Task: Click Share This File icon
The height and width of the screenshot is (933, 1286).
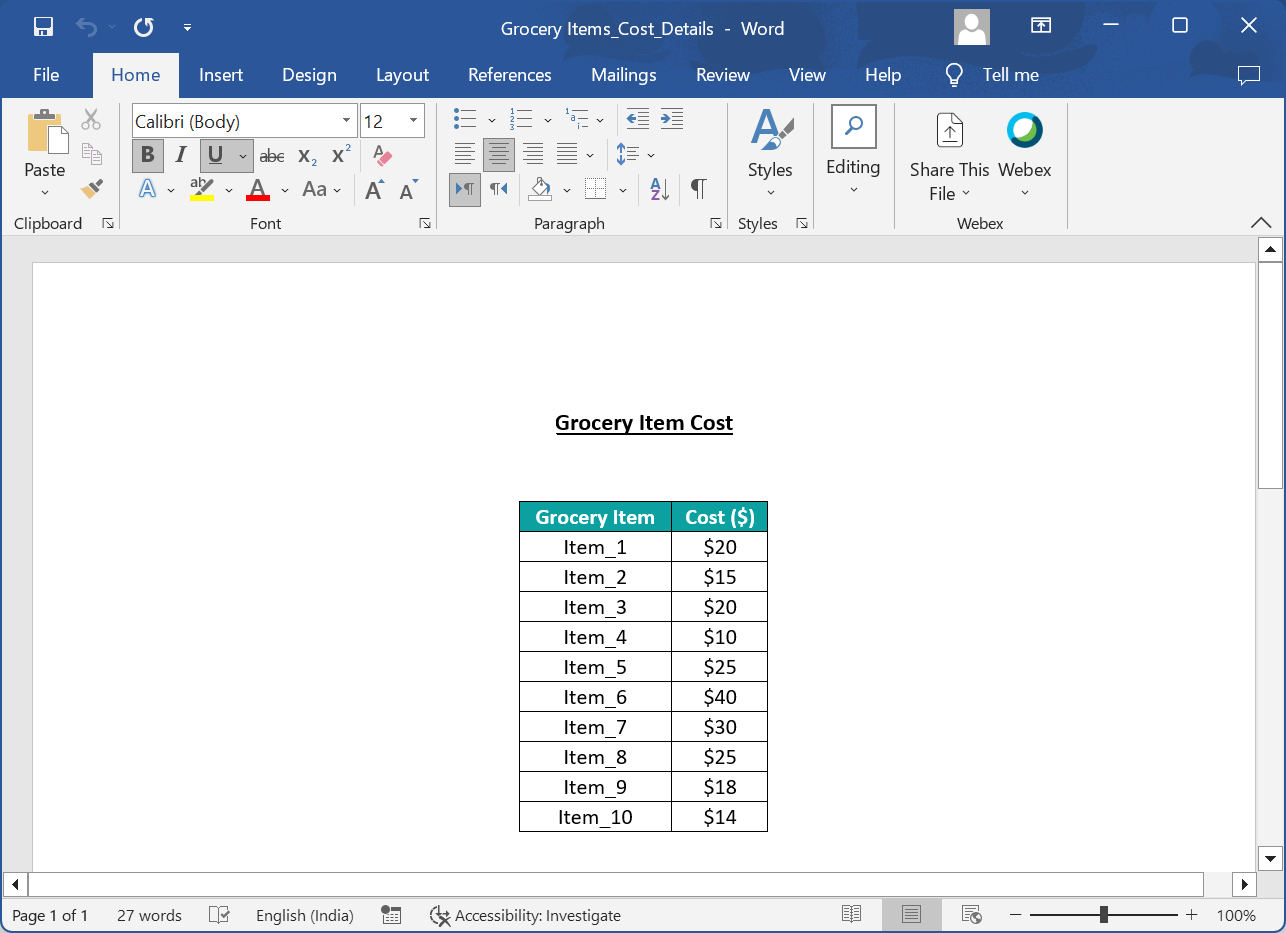Action: [x=949, y=130]
